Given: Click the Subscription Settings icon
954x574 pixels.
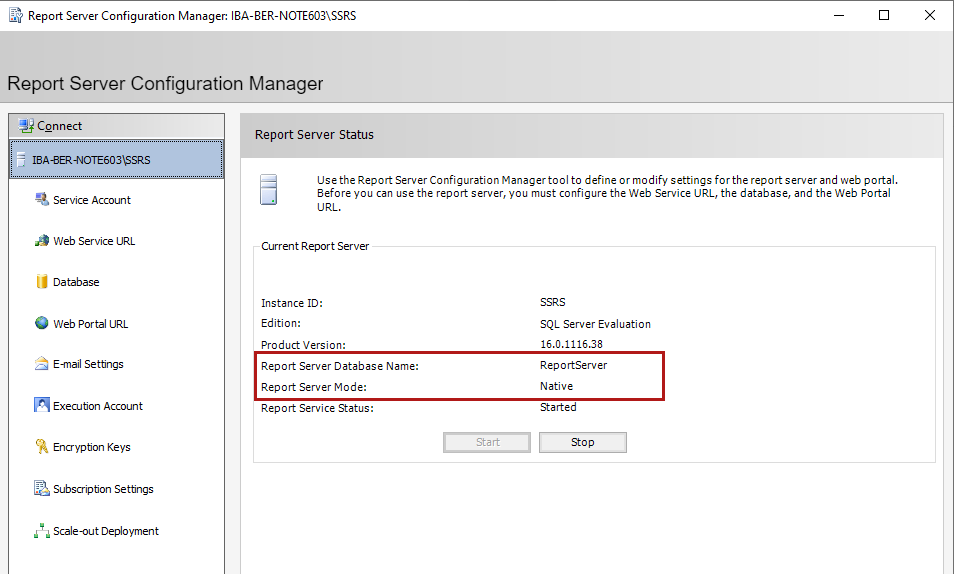Looking at the screenshot, I should click(x=41, y=488).
